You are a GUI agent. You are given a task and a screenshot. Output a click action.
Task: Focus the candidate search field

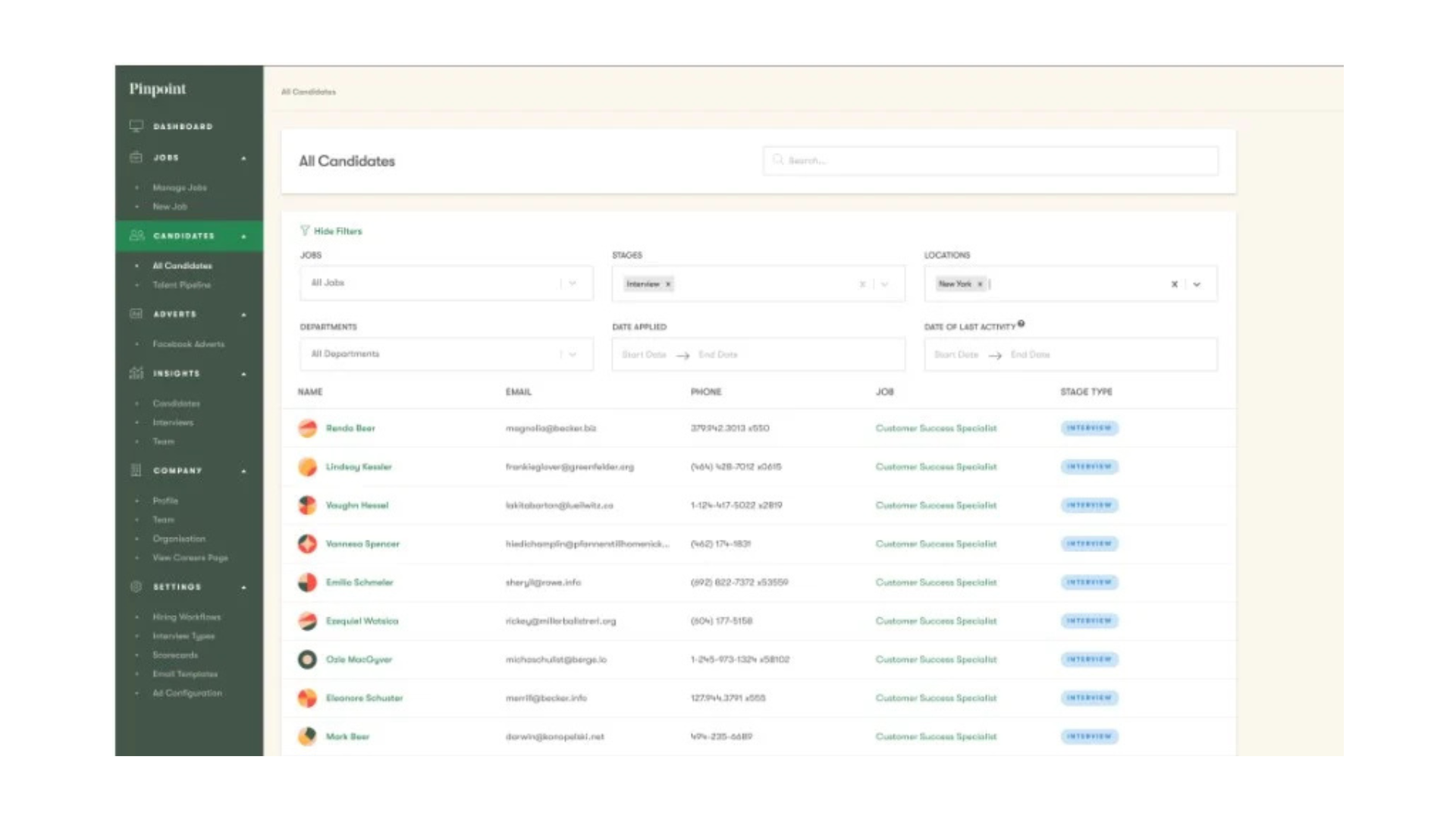coord(990,161)
